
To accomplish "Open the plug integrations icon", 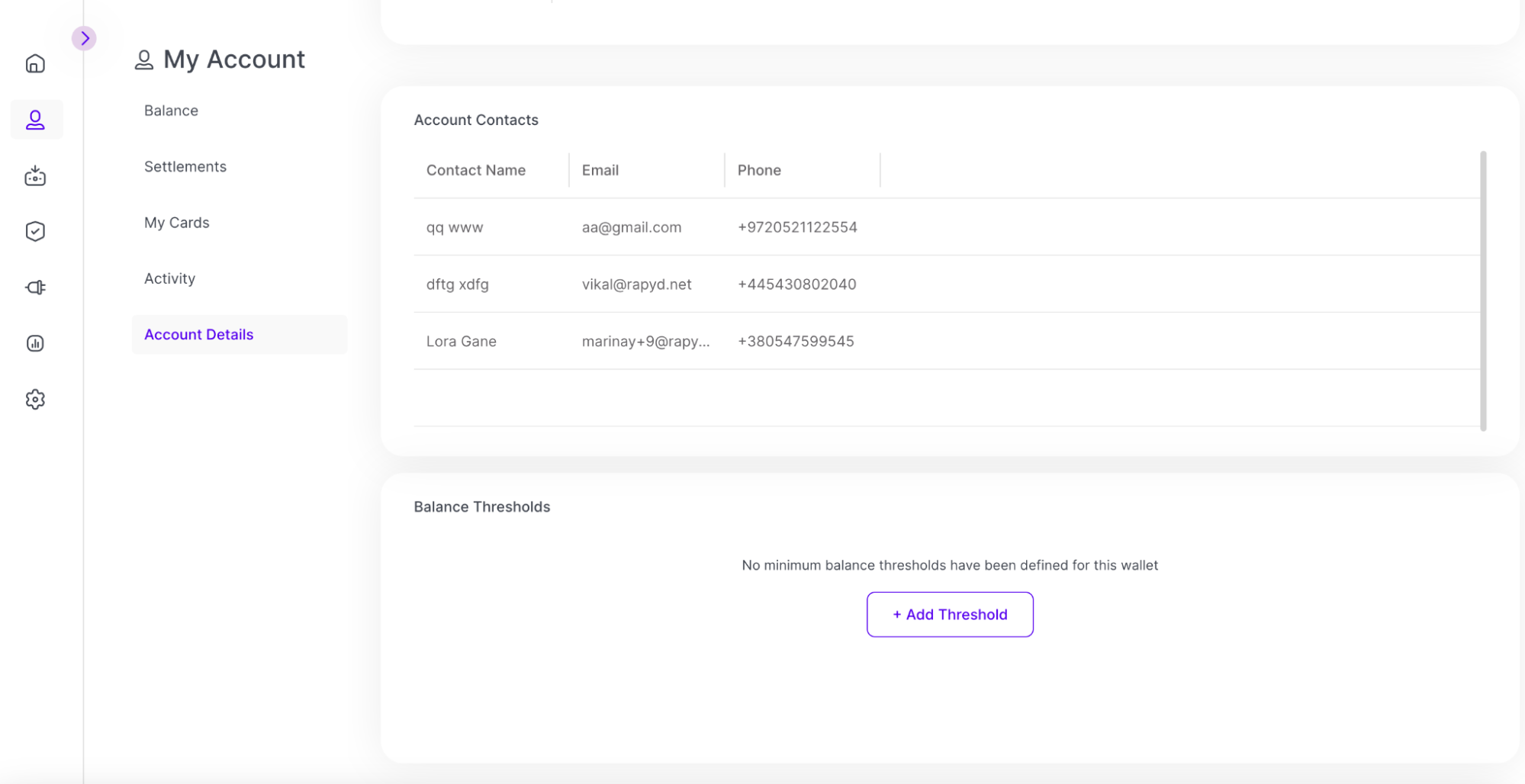I will coord(35,288).
